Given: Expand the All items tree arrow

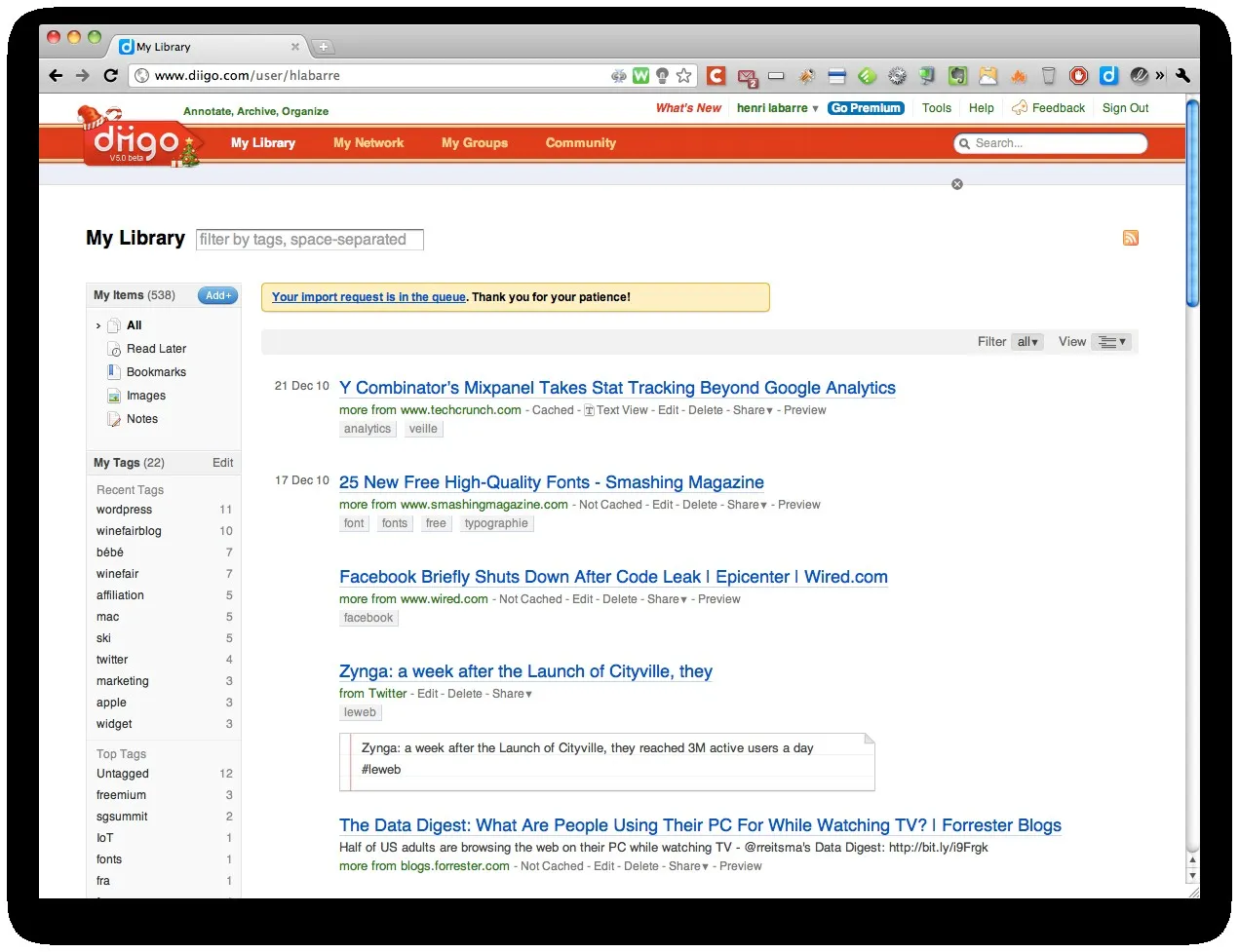Looking at the screenshot, I should pos(98,325).
